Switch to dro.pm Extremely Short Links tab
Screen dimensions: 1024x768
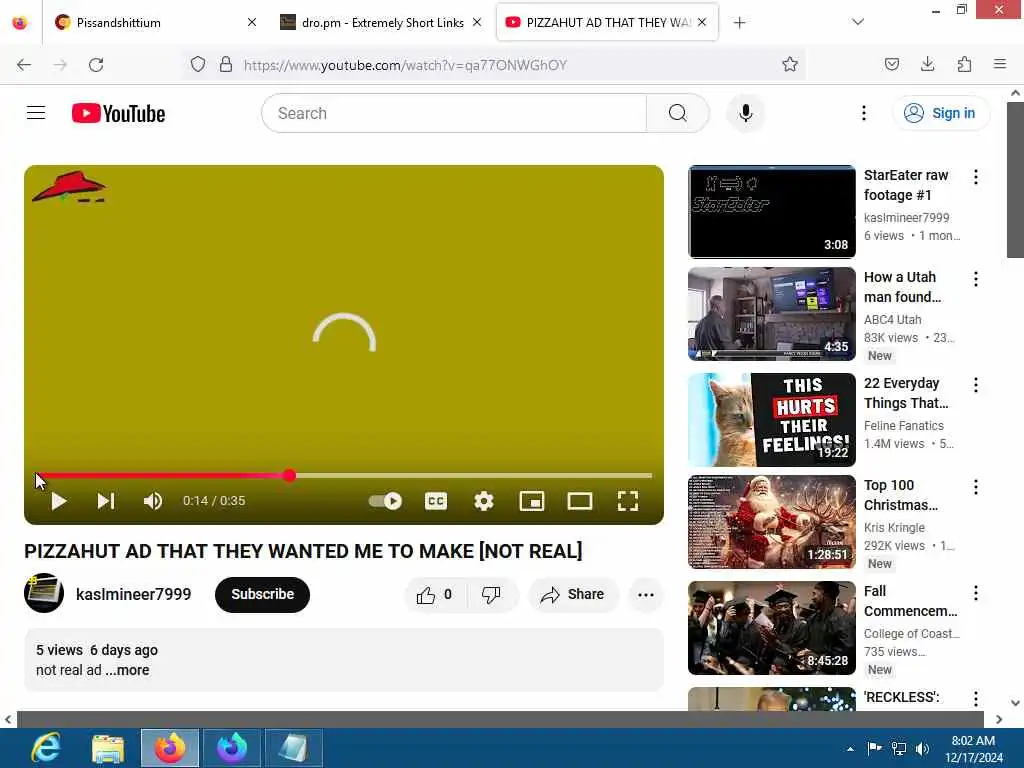382,22
